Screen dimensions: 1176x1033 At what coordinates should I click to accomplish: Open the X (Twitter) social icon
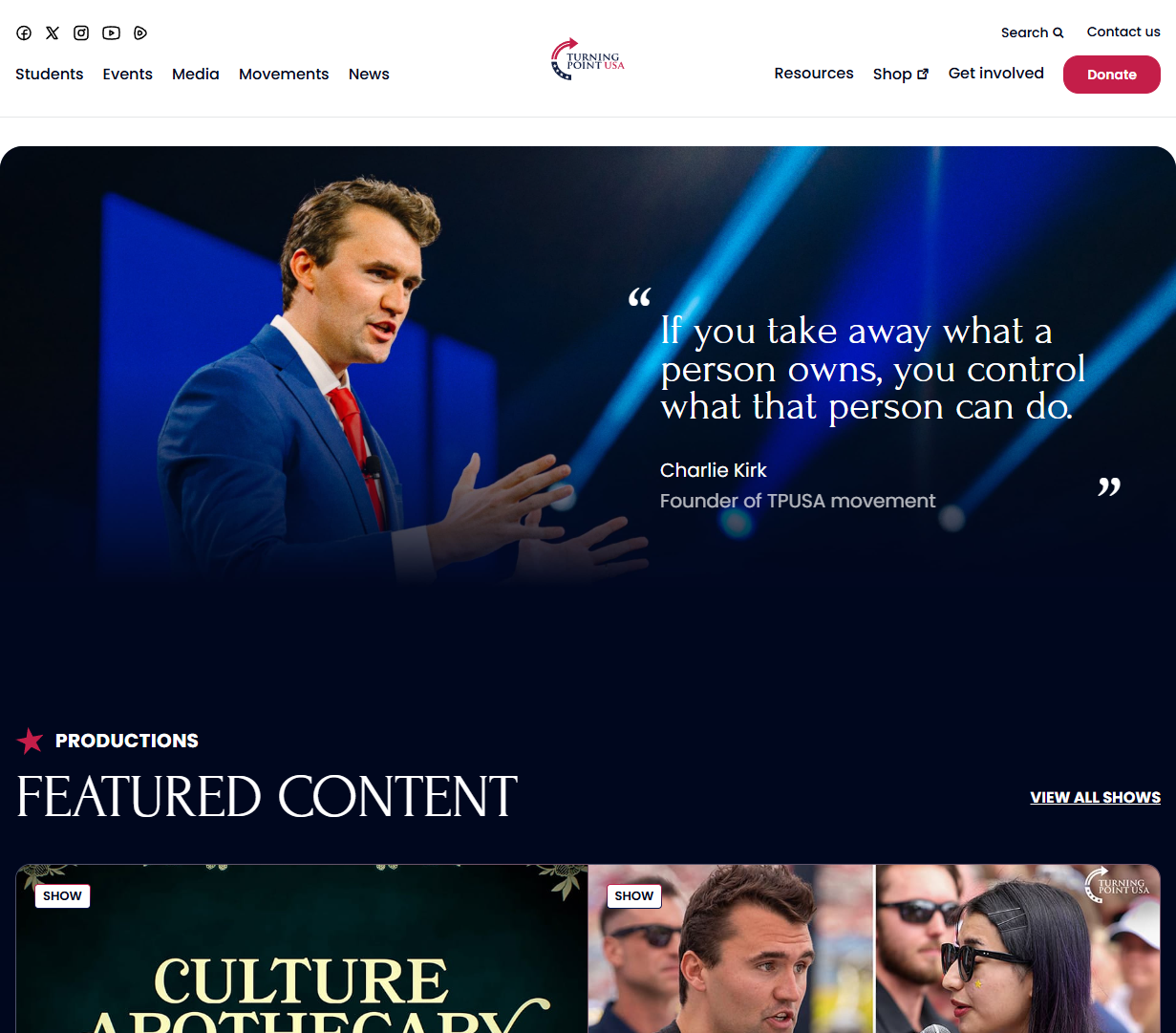tap(53, 32)
